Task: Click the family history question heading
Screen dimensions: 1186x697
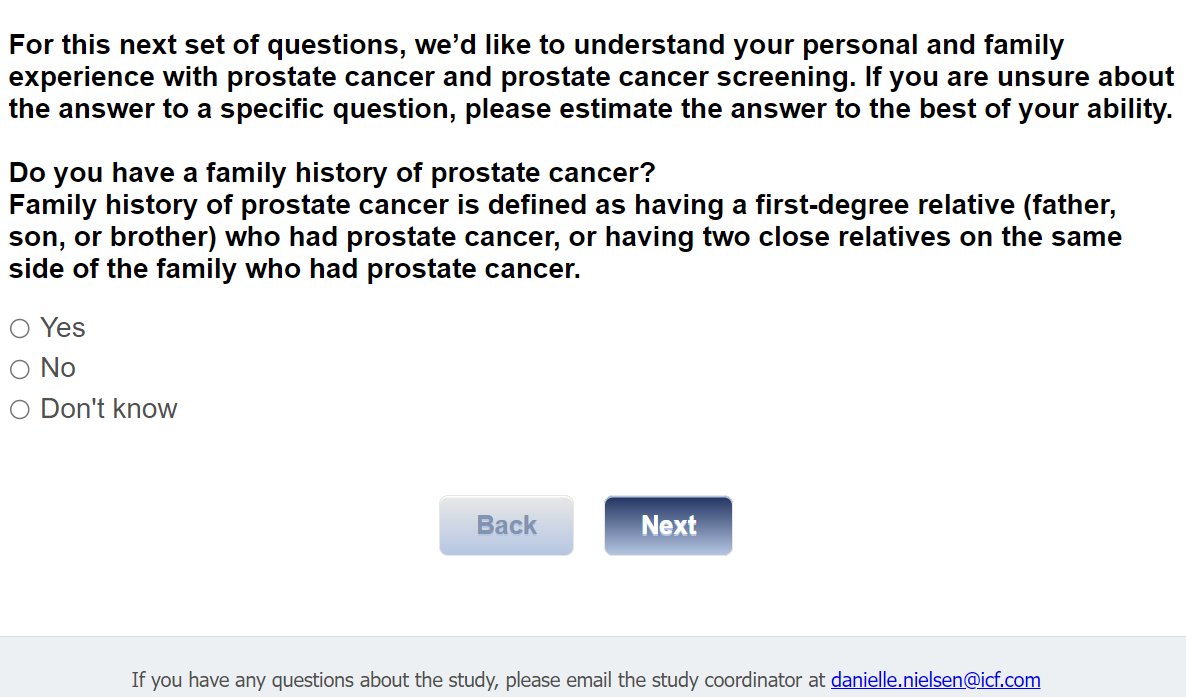Action: [x=332, y=173]
